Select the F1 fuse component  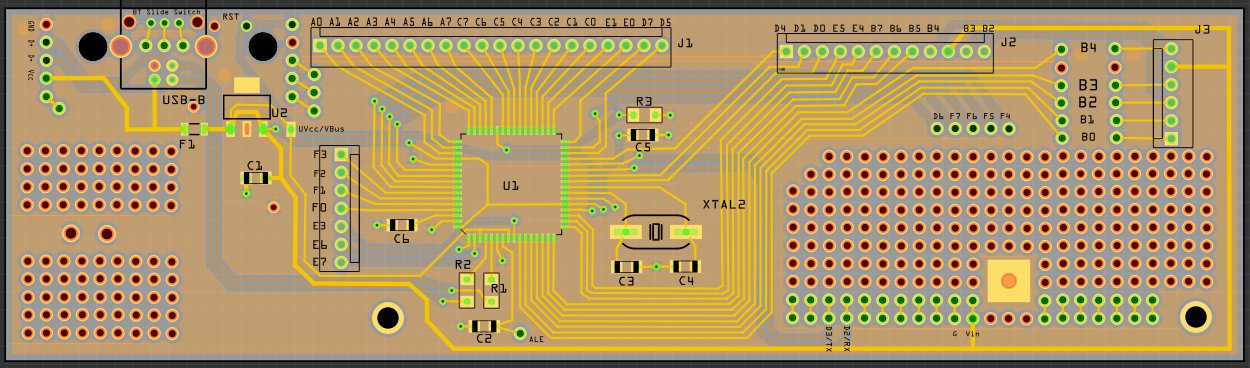(194, 129)
